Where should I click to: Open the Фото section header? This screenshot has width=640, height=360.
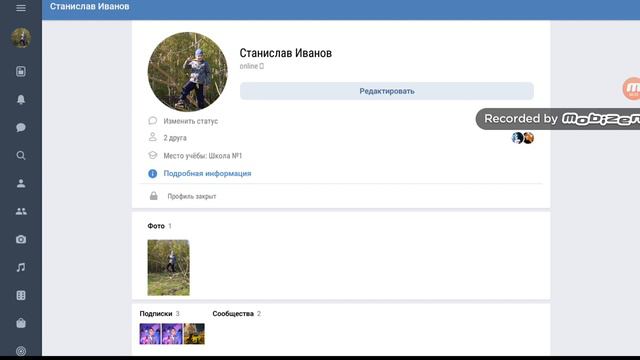click(x=160, y=226)
